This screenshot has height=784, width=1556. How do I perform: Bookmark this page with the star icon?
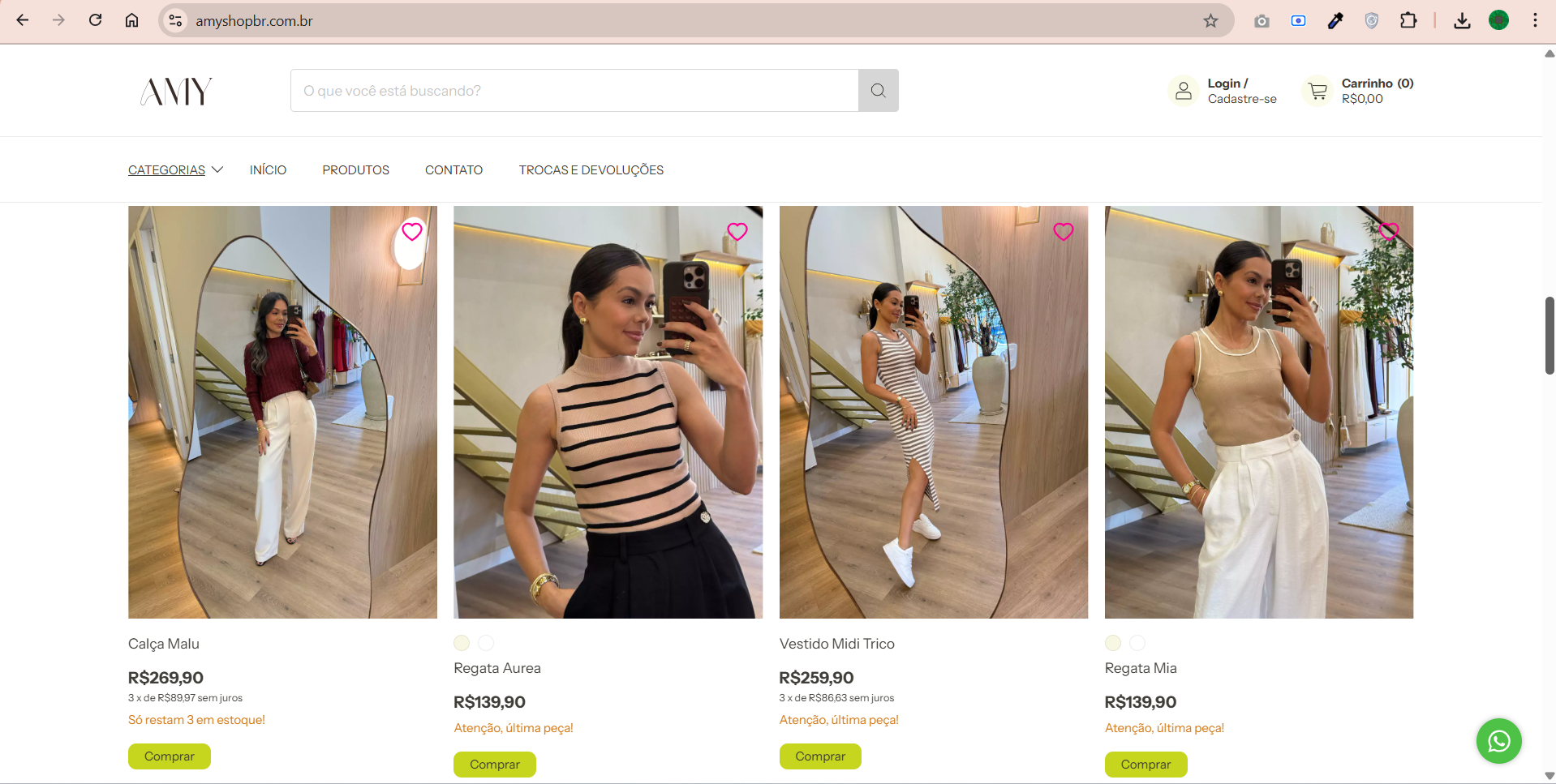1210,20
